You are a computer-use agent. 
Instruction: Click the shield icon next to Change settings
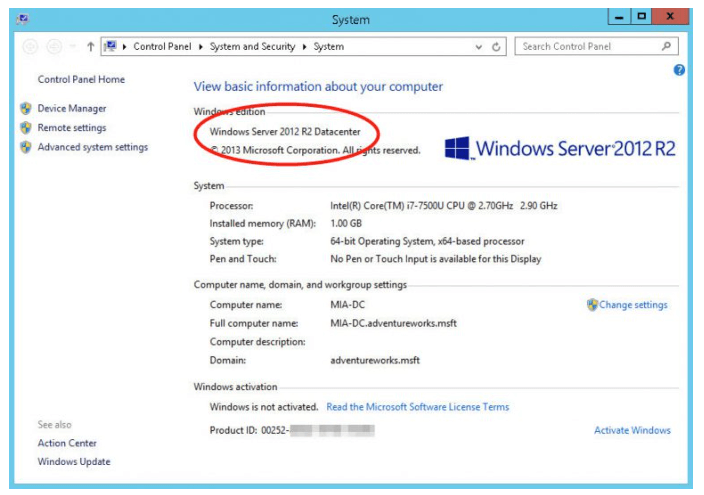click(592, 305)
